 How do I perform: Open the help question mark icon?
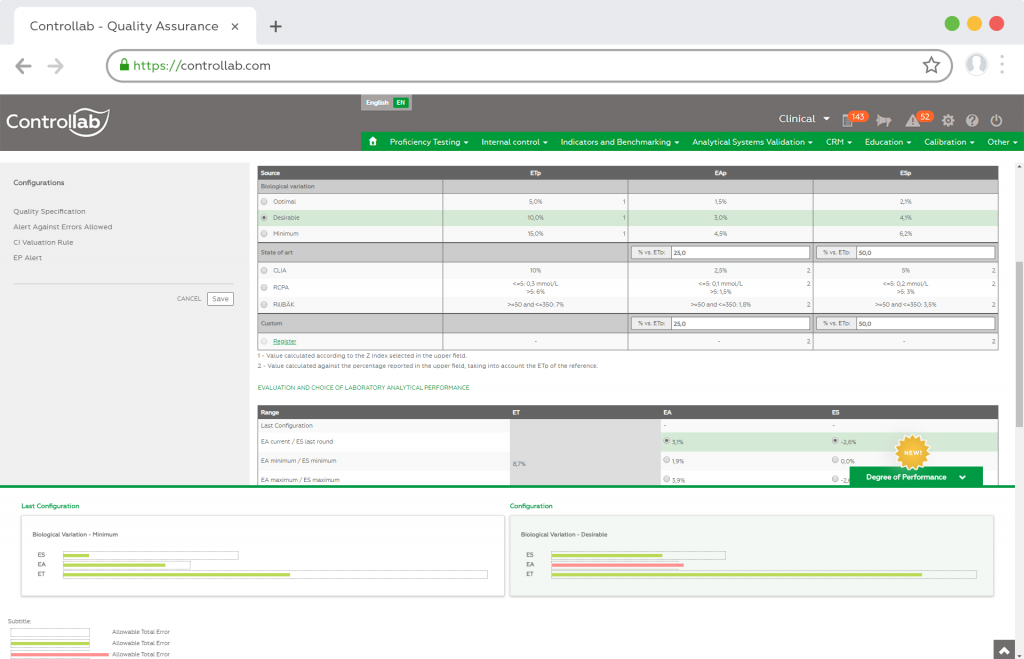point(971,119)
